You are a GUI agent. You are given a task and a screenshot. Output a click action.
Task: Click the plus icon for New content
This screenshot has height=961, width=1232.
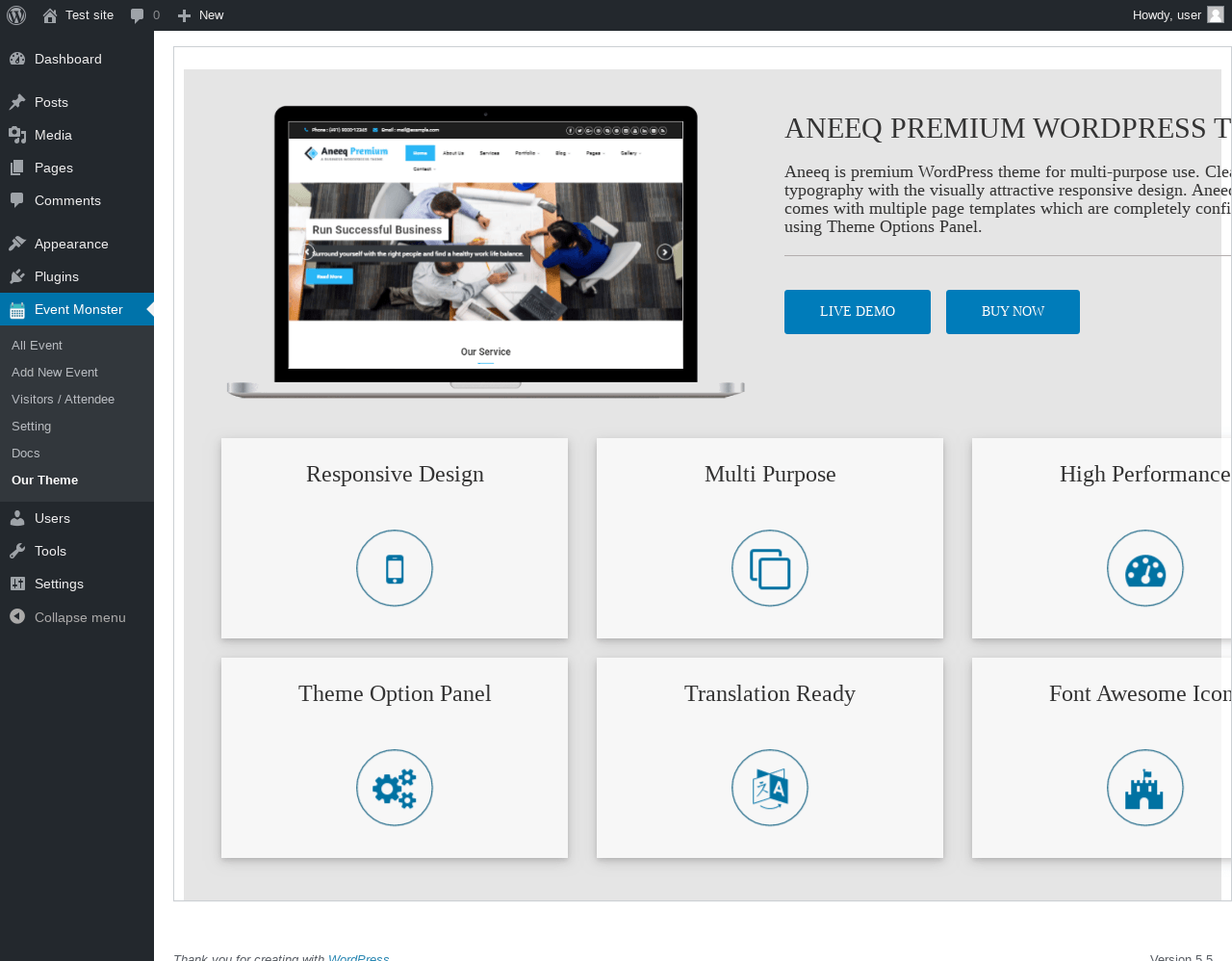point(185,15)
